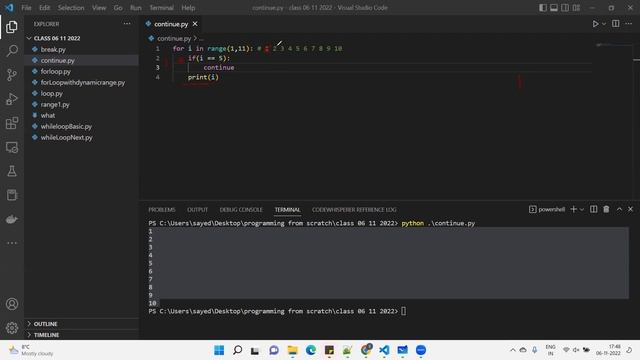Open whileloopBasic.py file

[66, 127]
